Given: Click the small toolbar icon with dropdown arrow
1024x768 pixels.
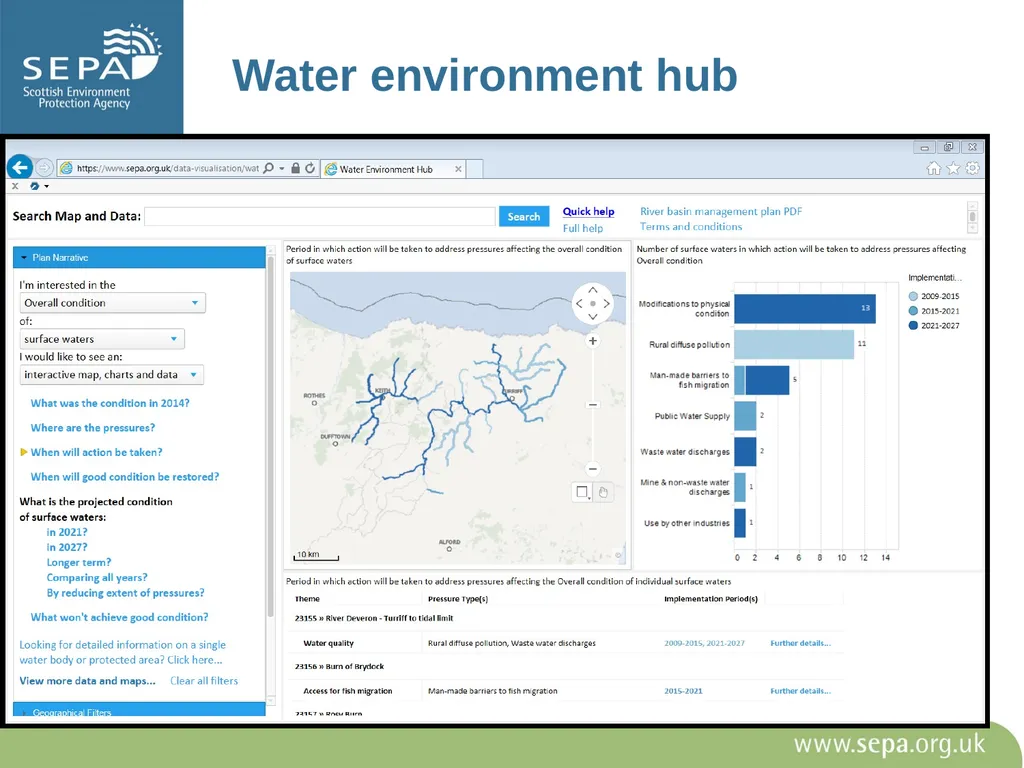Looking at the screenshot, I should (x=39, y=186).
